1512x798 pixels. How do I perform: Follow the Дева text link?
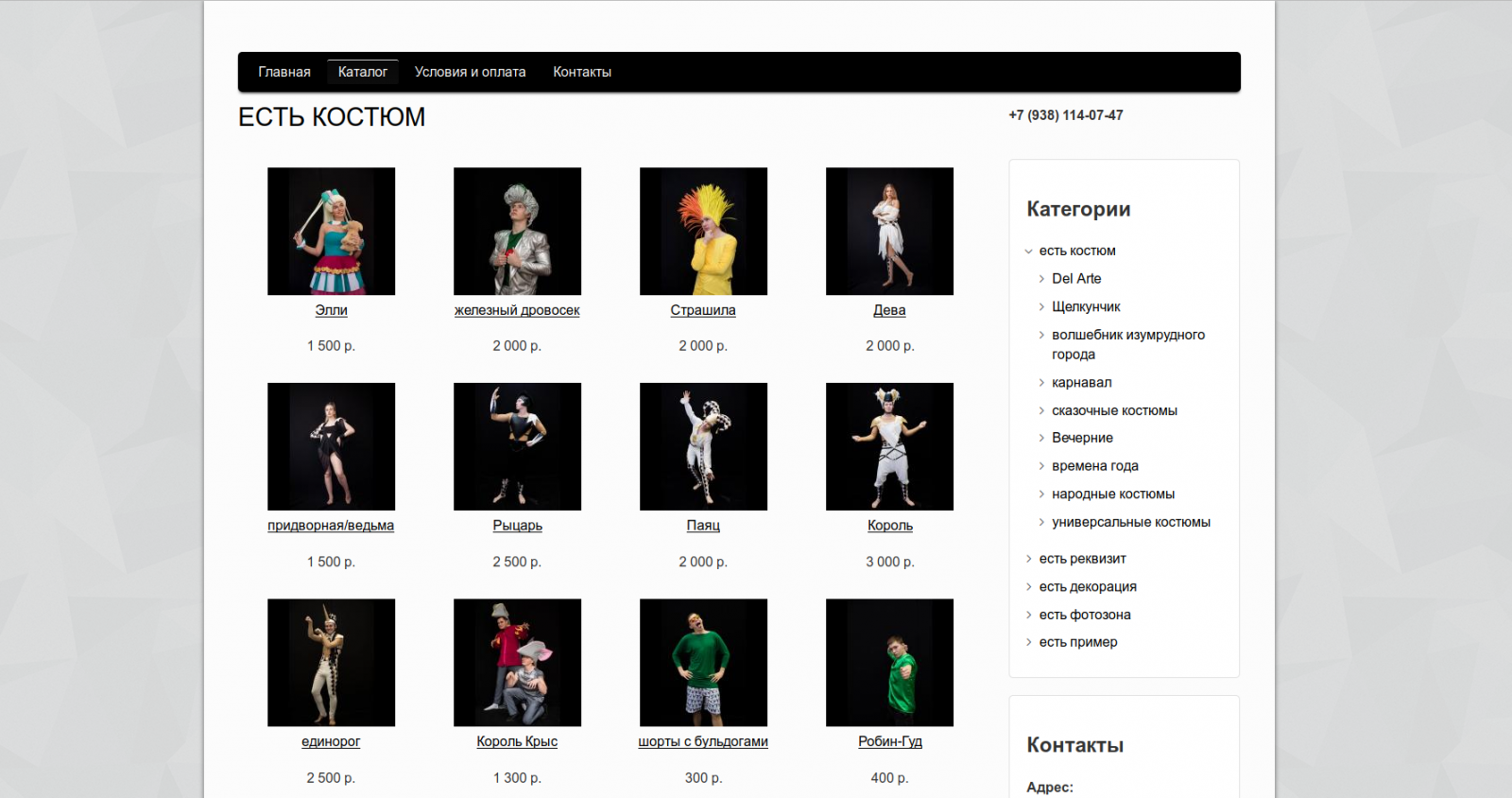coord(889,310)
